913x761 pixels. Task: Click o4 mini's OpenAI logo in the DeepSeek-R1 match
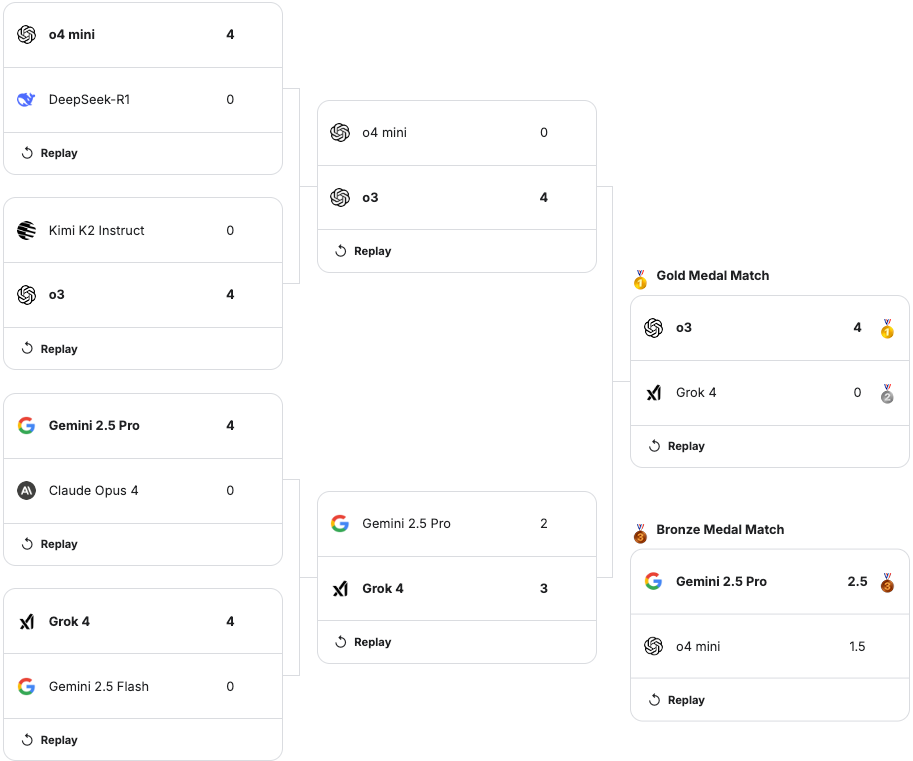(x=26, y=35)
